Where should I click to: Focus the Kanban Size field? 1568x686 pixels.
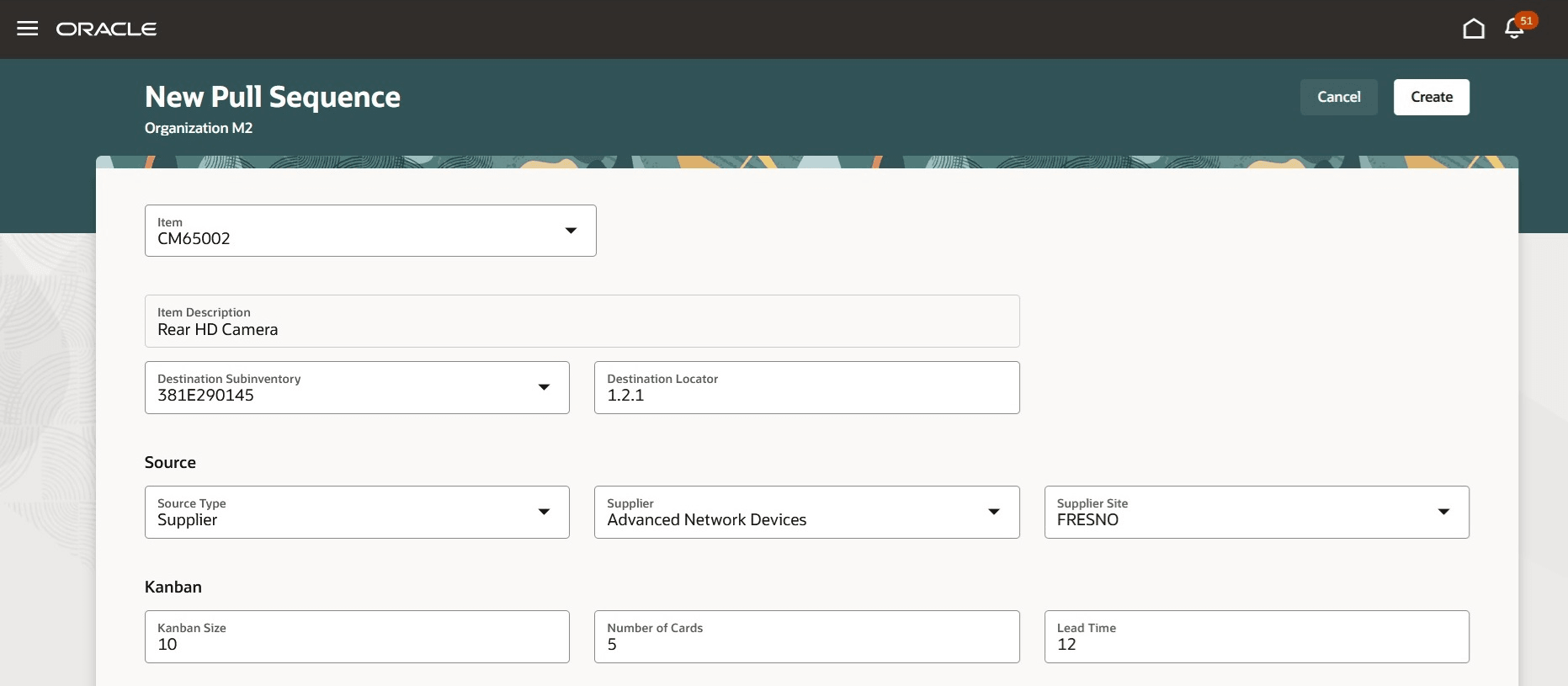point(357,636)
